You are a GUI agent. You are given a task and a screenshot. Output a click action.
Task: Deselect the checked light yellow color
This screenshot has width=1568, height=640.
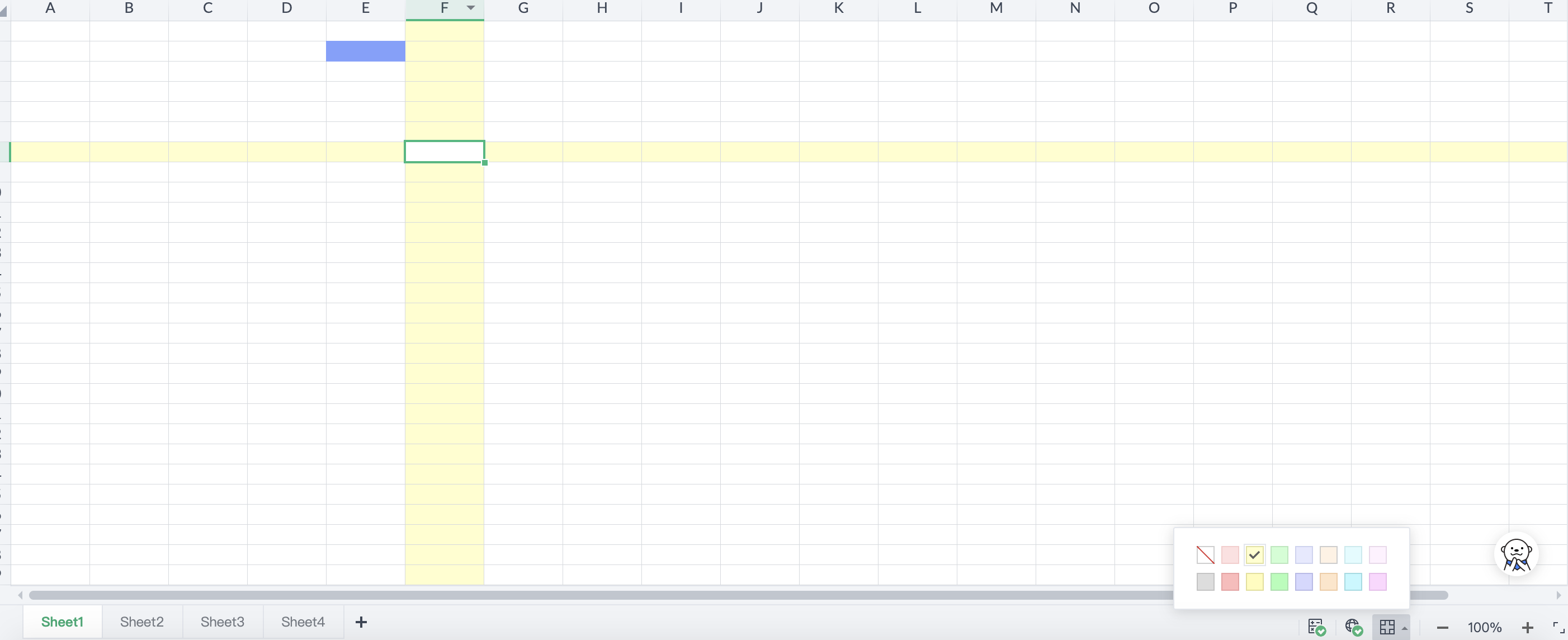[x=1254, y=555]
